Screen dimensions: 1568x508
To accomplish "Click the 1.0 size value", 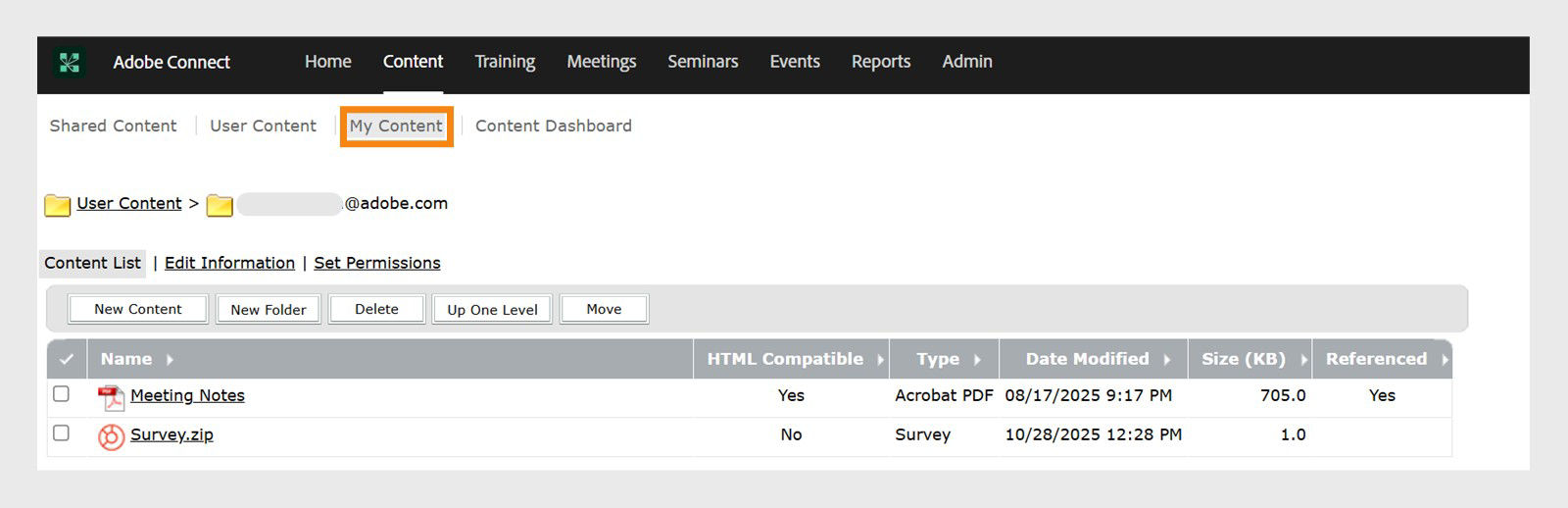I will (x=1293, y=434).
